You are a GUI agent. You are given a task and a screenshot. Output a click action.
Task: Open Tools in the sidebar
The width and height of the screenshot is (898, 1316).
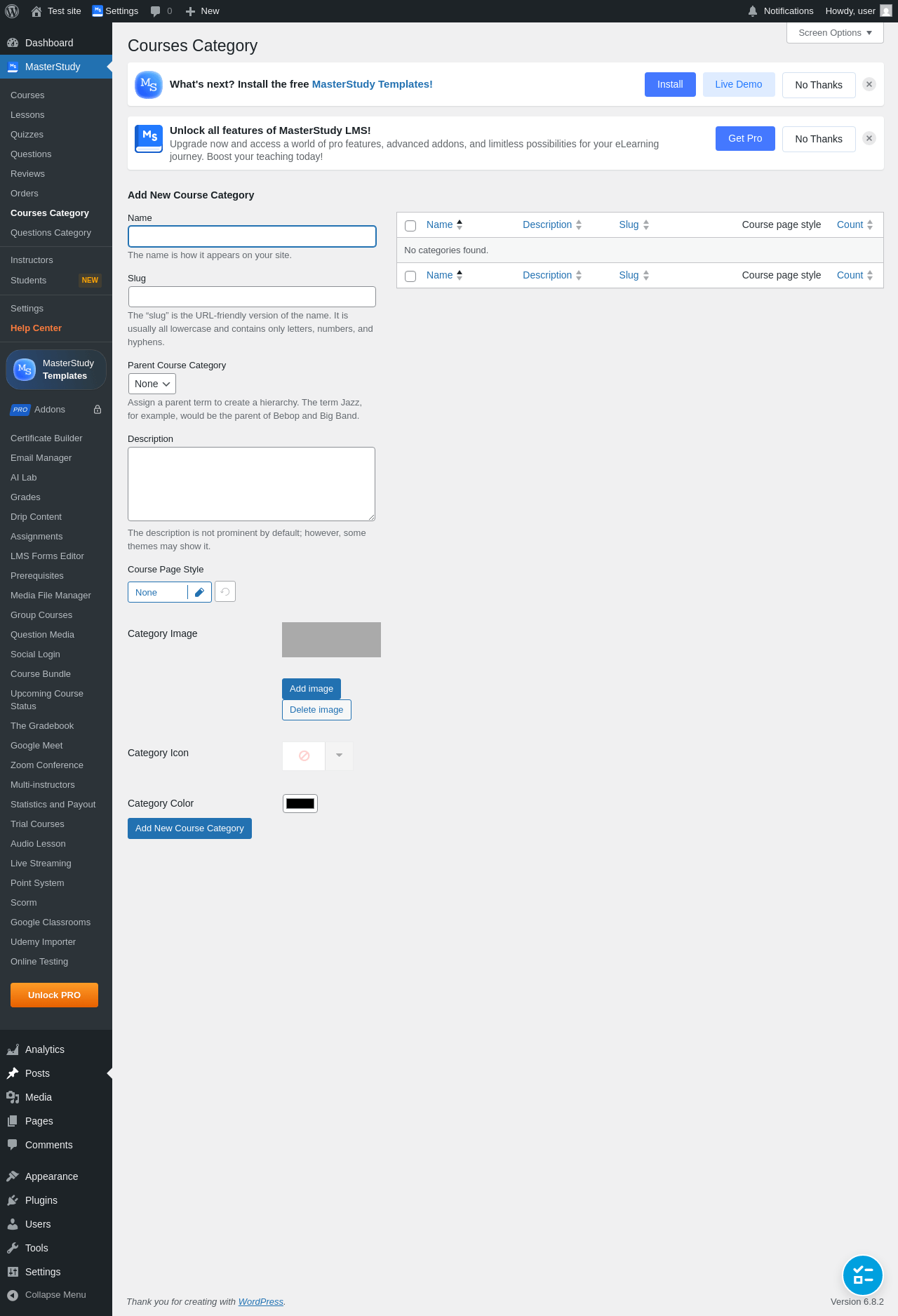56,1248
